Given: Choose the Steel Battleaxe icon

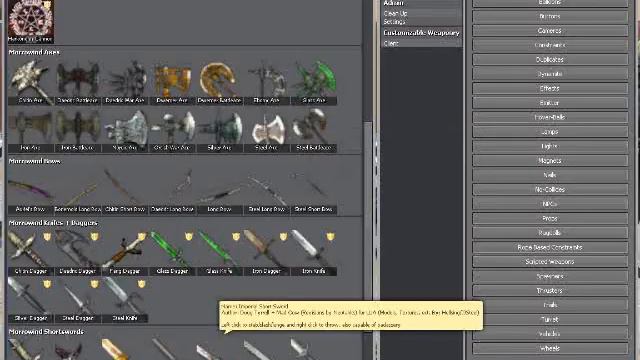Looking at the screenshot, I should click(x=314, y=129).
